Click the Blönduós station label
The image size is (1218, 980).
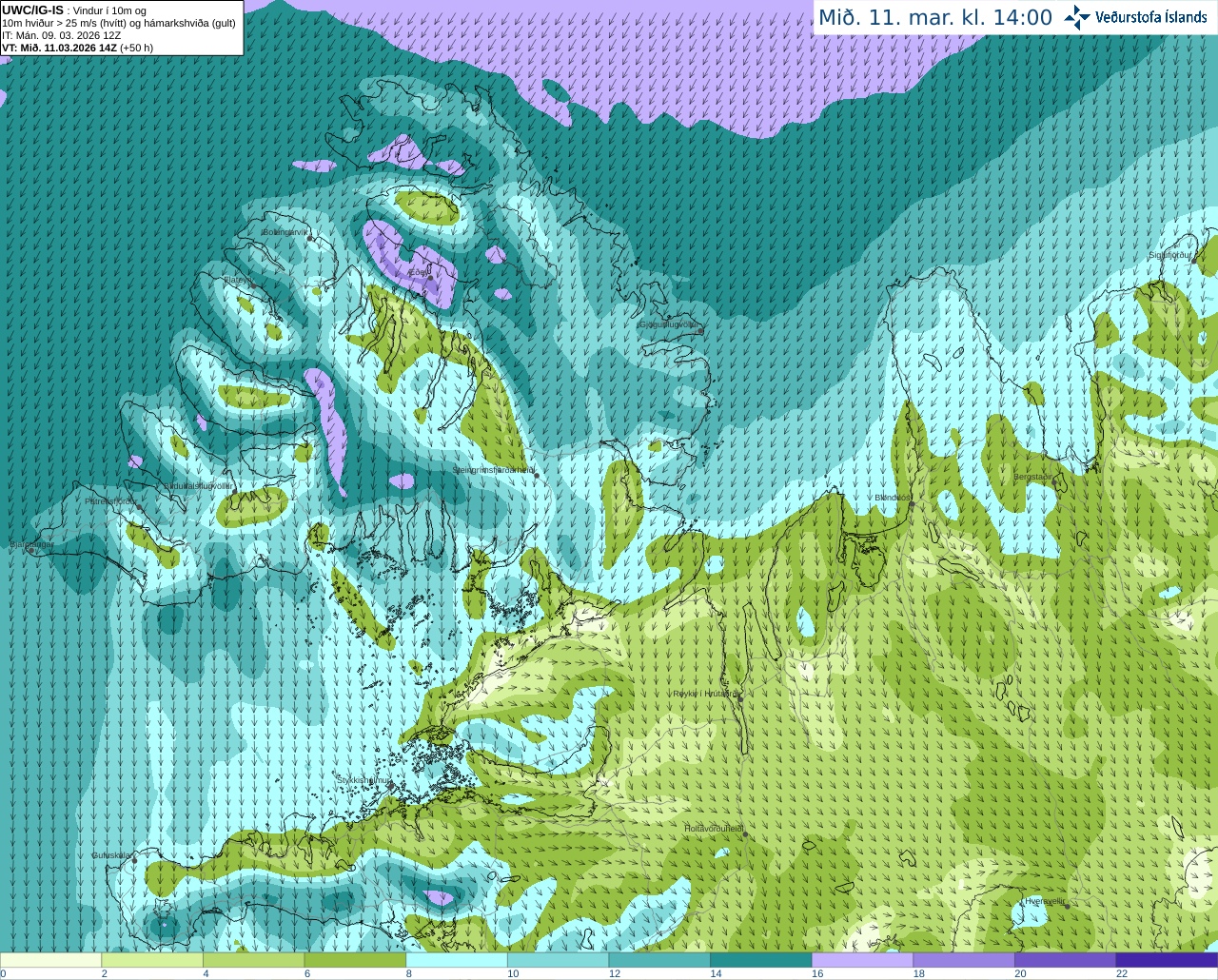point(893,498)
